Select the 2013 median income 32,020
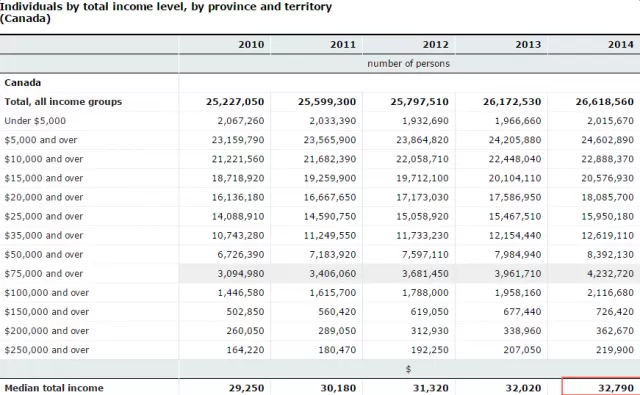The width and height of the screenshot is (640, 395). click(x=523, y=388)
